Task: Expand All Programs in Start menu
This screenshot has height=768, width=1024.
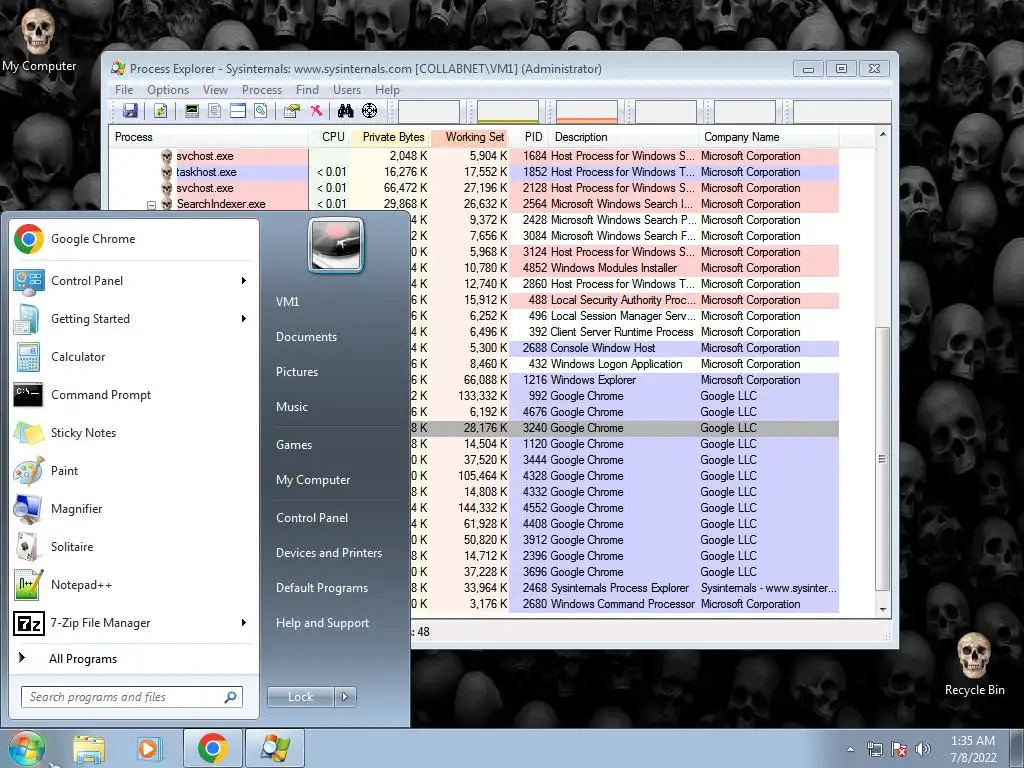Action: [83, 659]
